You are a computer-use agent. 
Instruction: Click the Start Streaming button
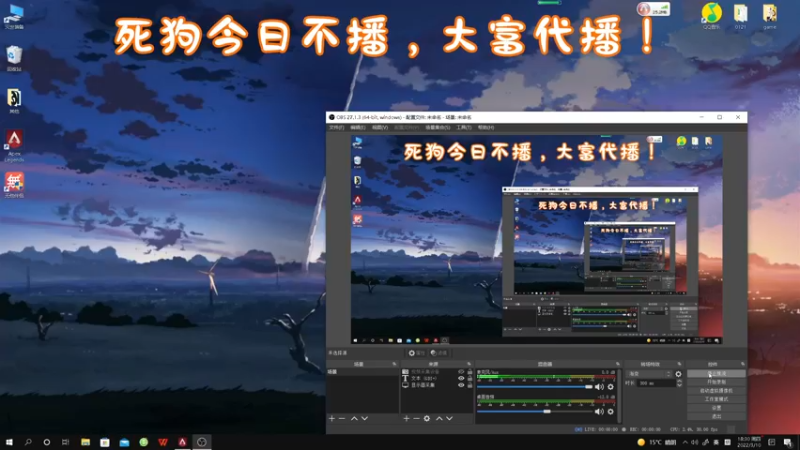(x=716, y=373)
